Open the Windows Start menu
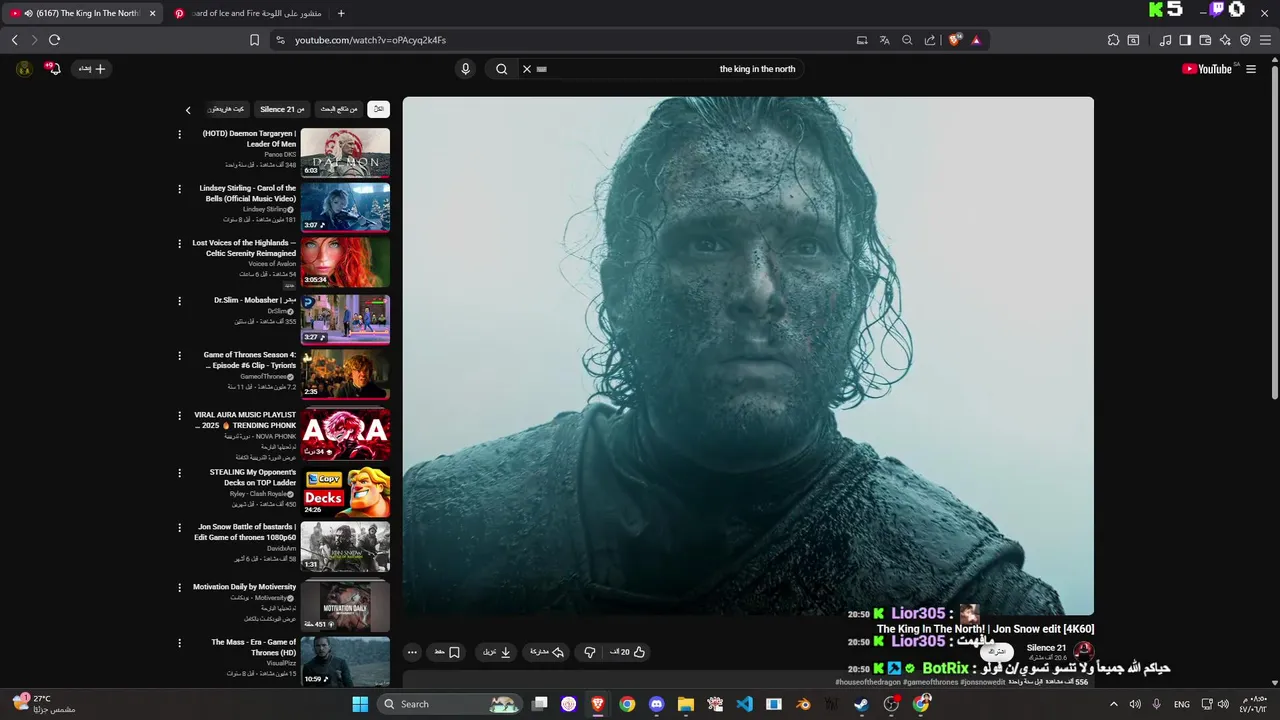The image size is (1280, 720). point(360,704)
